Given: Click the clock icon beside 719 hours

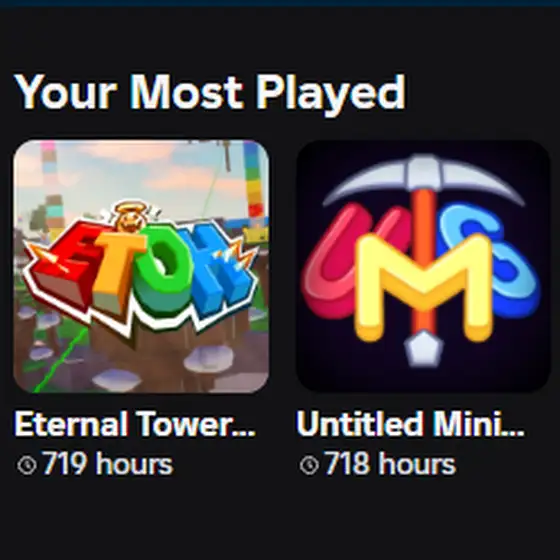Looking at the screenshot, I should [x=27, y=465].
